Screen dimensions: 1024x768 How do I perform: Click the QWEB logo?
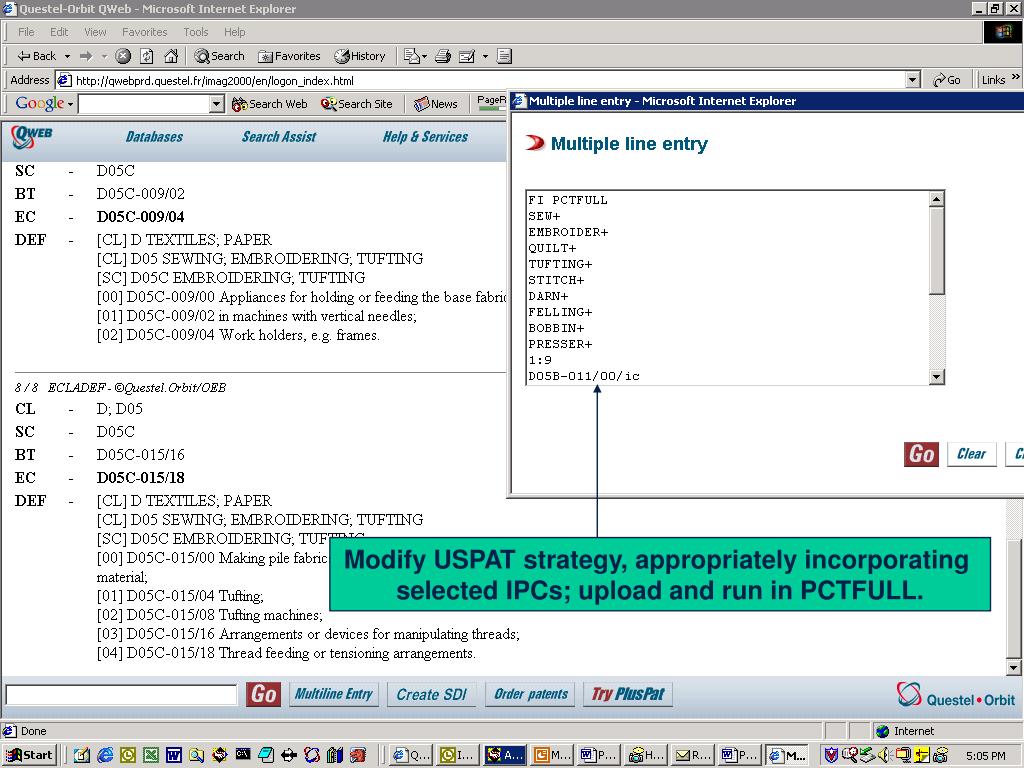click(x=31, y=136)
